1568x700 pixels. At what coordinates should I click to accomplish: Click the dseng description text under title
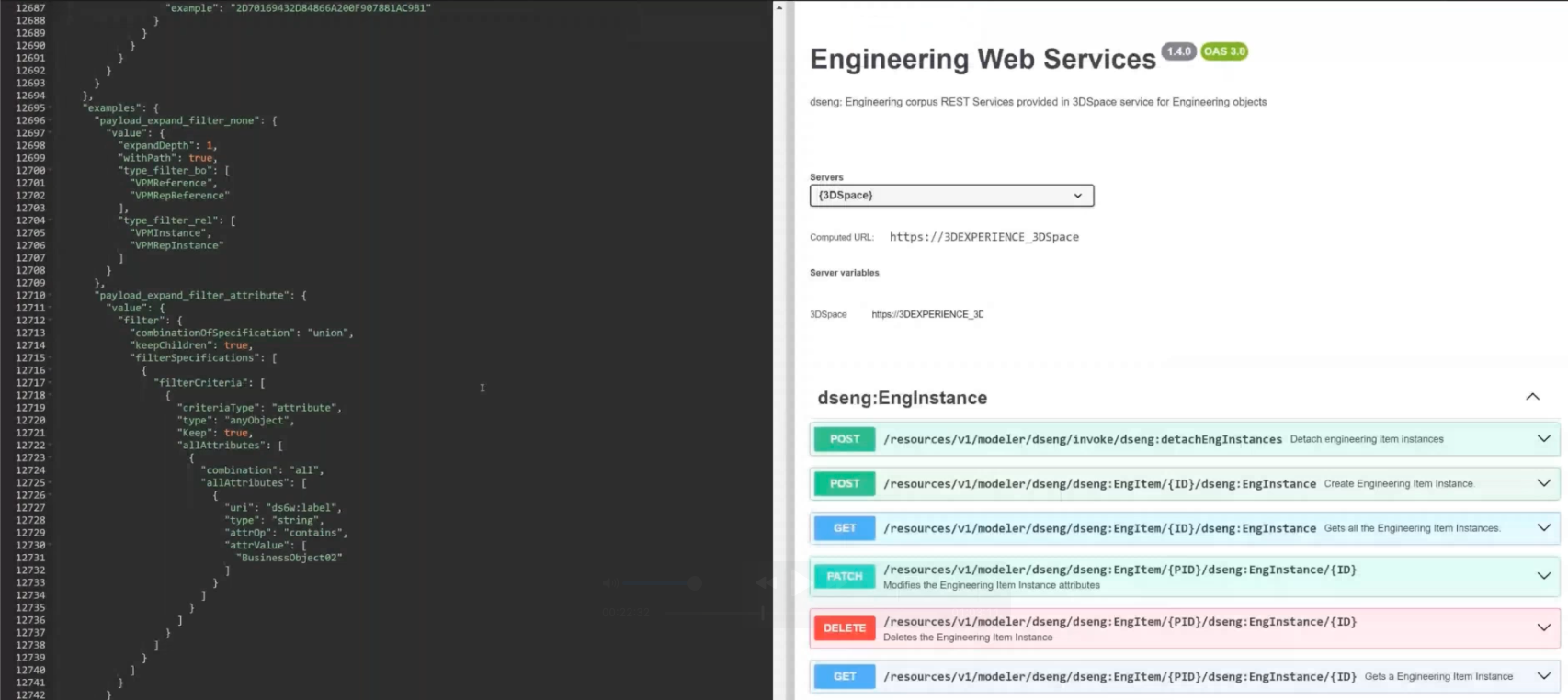click(x=1038, y=102)
